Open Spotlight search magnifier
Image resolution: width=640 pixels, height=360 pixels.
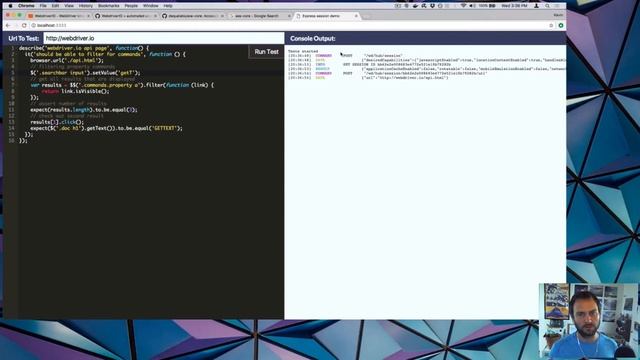pos(547,6)
